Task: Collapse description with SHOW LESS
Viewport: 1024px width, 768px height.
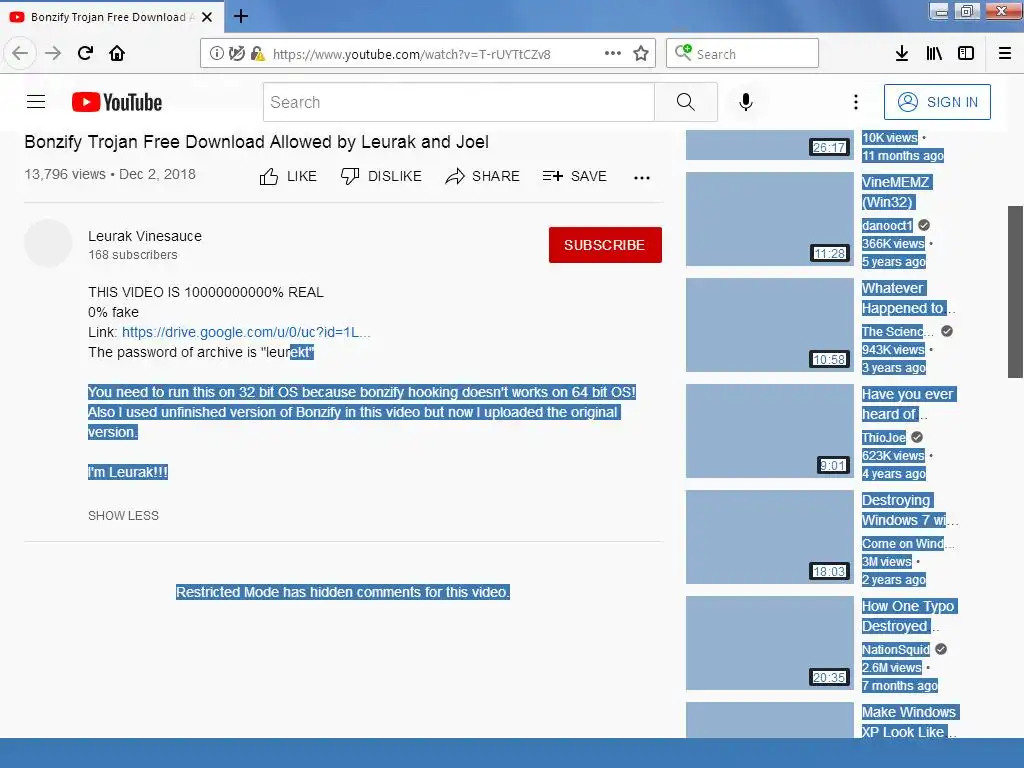Action: pos(123,516)
